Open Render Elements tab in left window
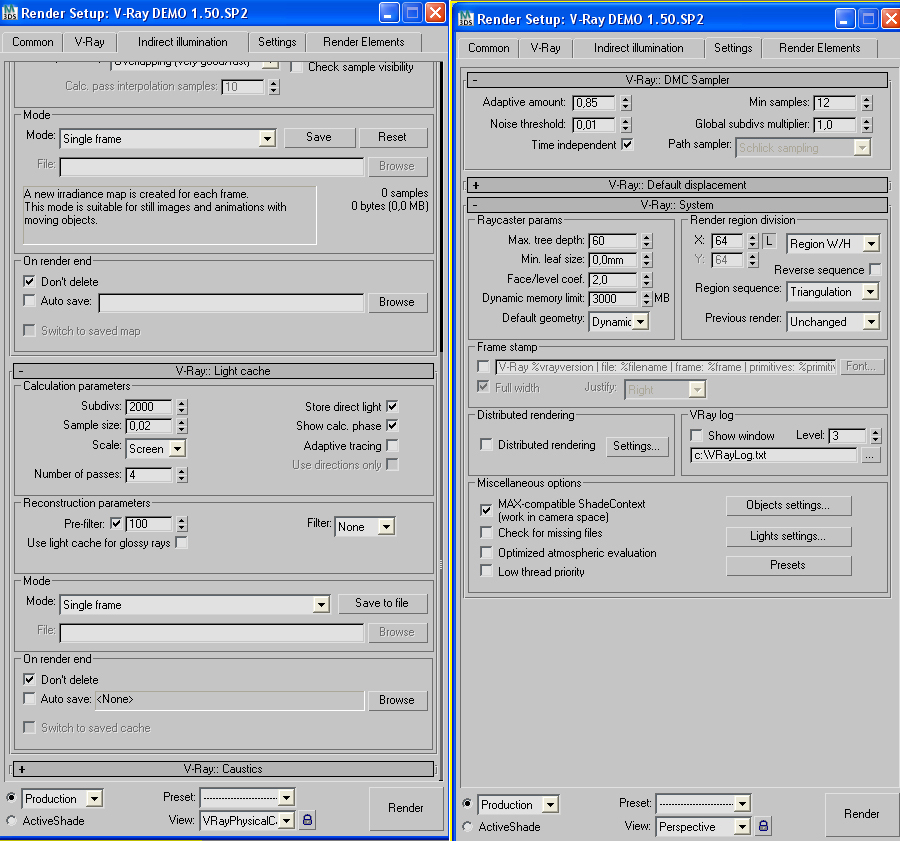Viewport: 900px width, 841px height. tap(363, 42)
